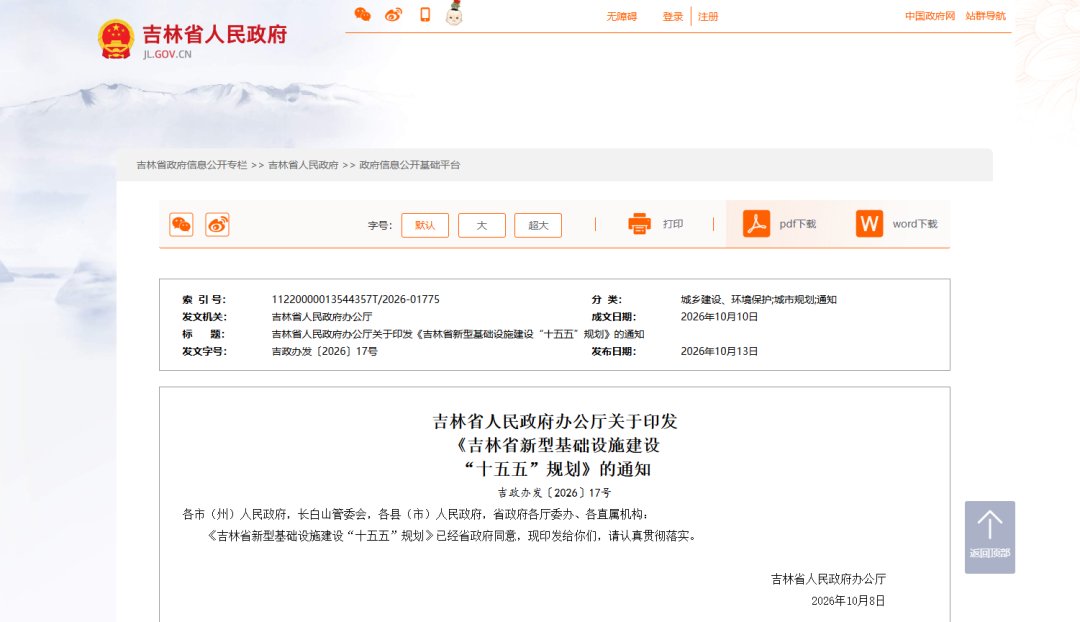Click the classification text 城乡建设、环境保护
The image size is (1080, 622).
(x=725, y=300)
